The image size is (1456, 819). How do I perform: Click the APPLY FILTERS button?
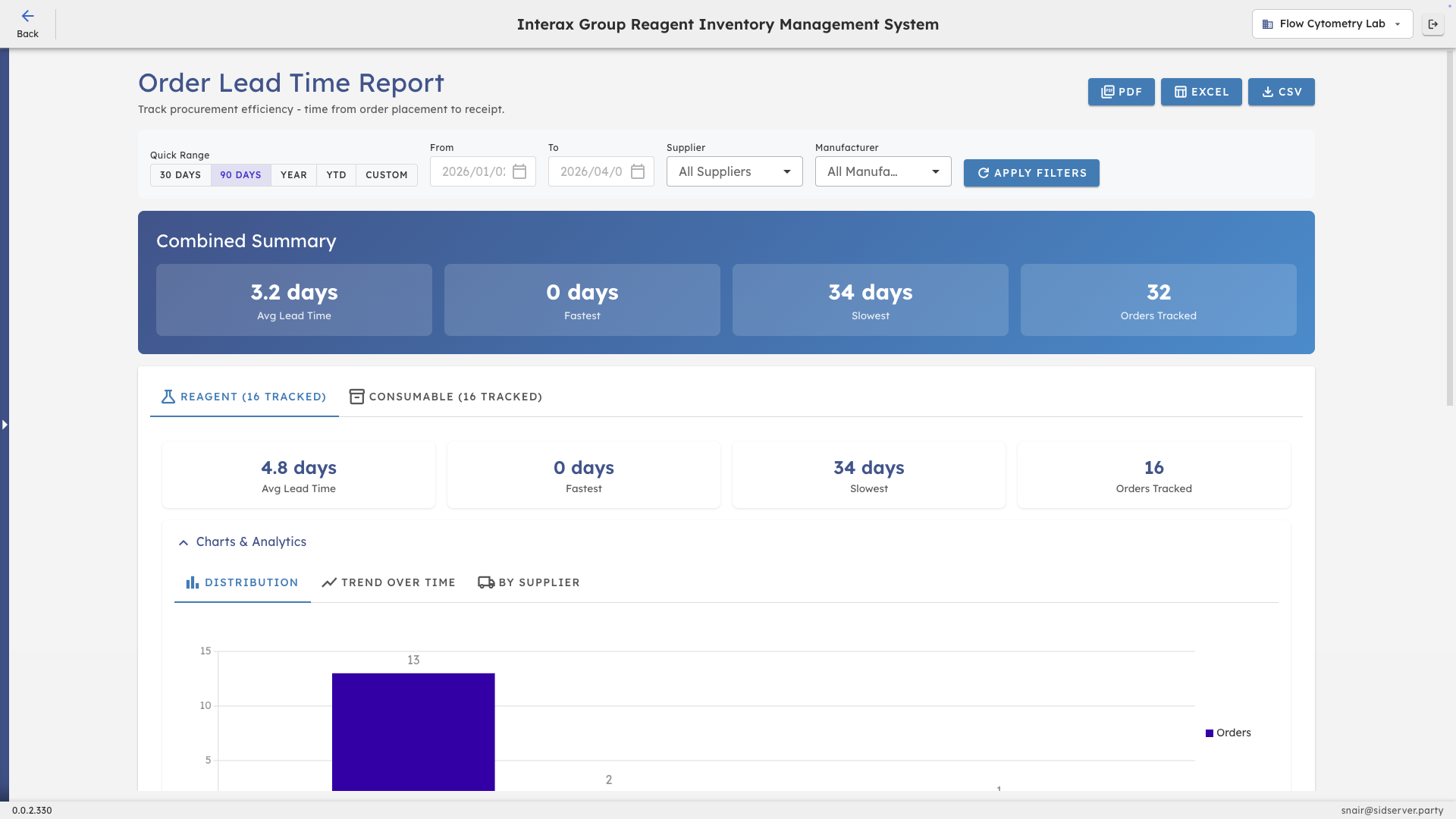(x=1031, y=173)
